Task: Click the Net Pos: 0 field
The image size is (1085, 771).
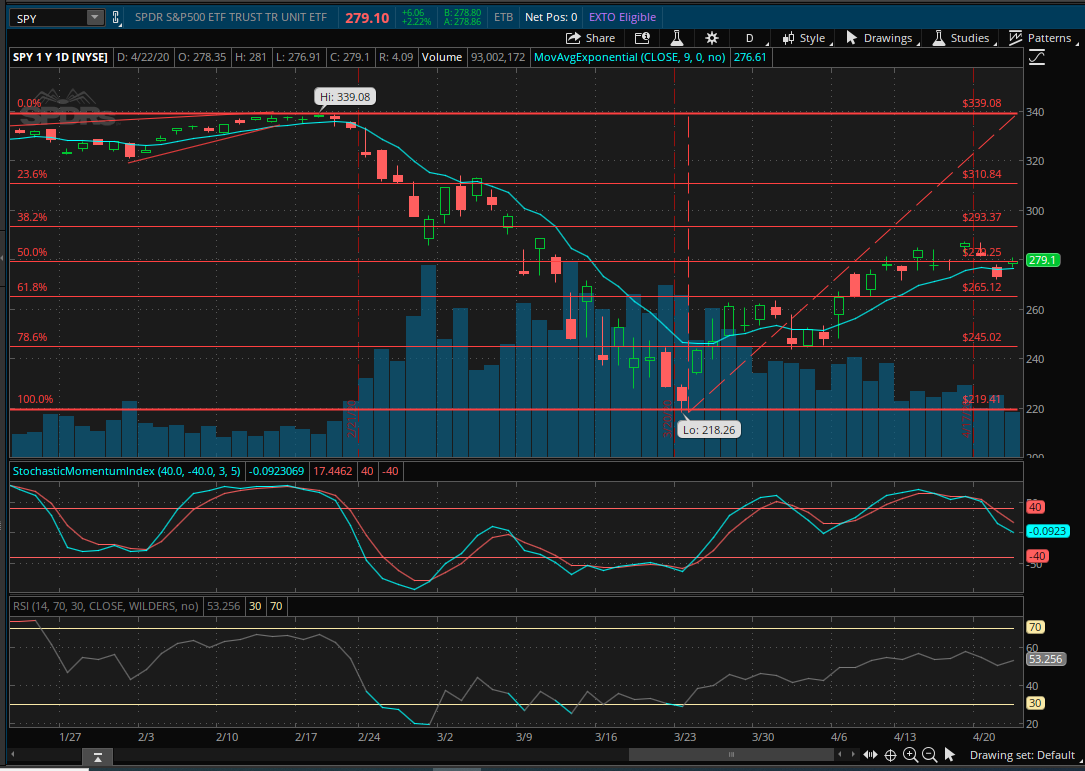Action: click(551, 17)
